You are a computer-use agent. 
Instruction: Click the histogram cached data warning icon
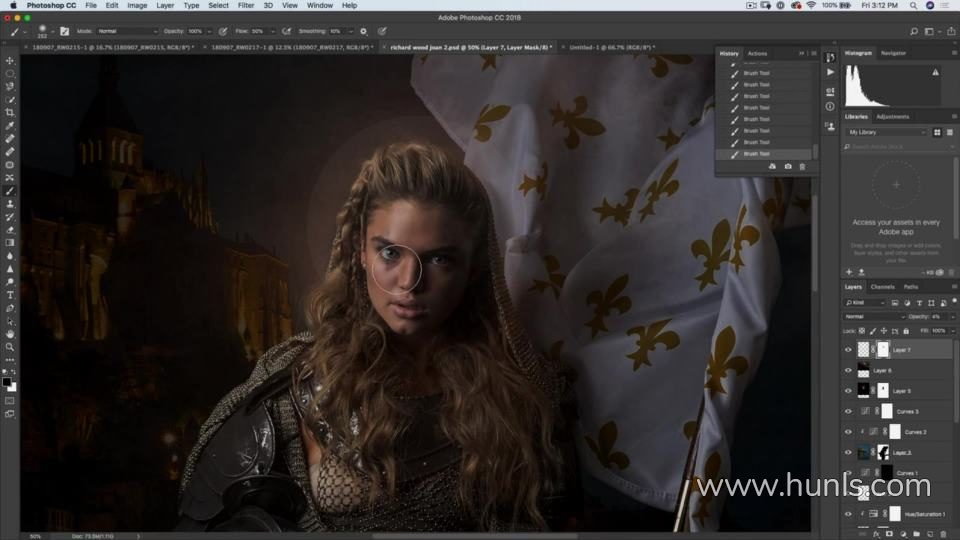[935, 72]
